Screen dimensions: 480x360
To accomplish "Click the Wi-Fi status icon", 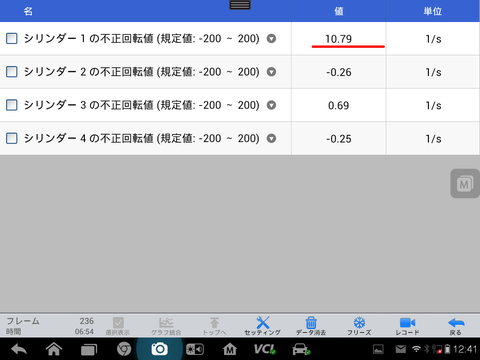I will coord(416,349).
